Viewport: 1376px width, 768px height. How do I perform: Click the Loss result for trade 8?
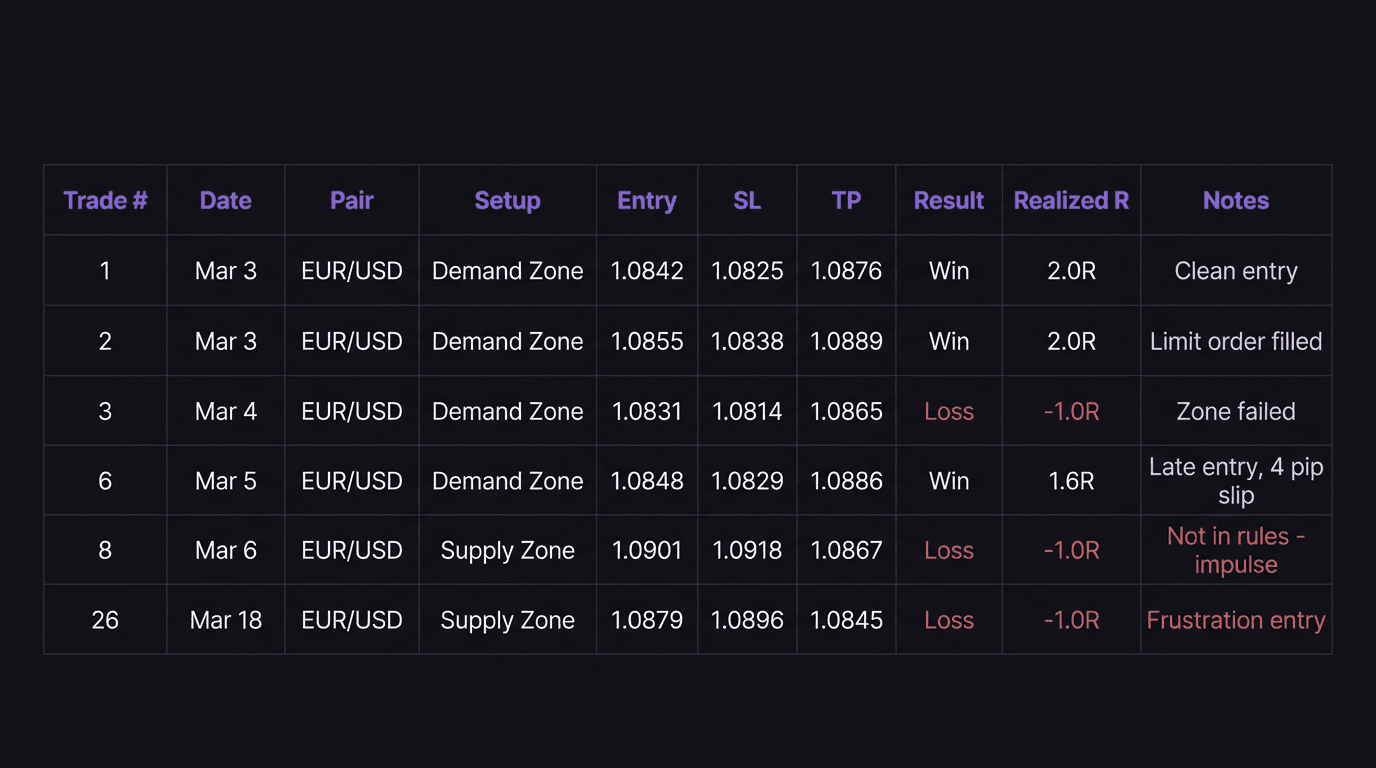948,550
